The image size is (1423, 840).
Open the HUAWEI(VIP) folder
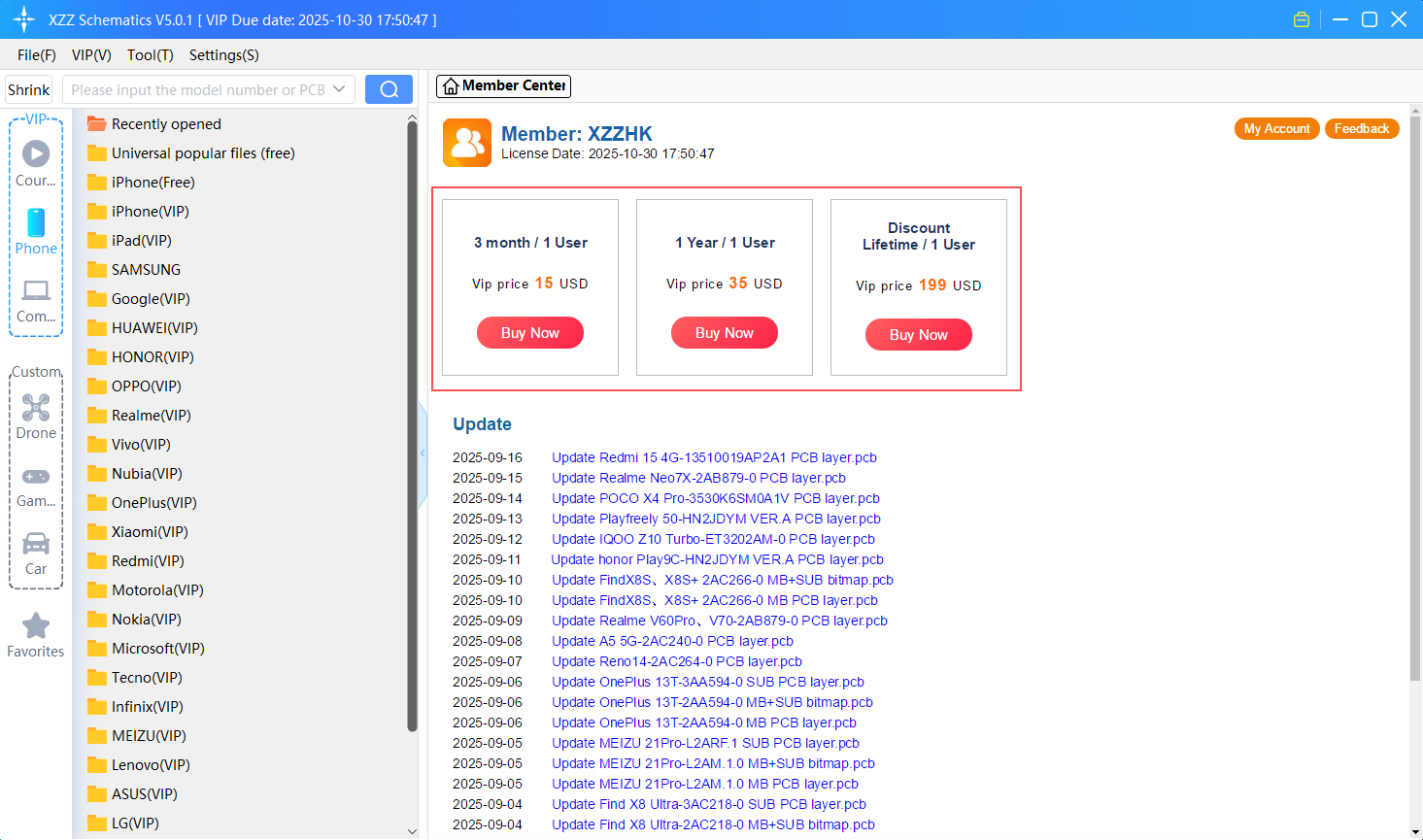point(142,328)
